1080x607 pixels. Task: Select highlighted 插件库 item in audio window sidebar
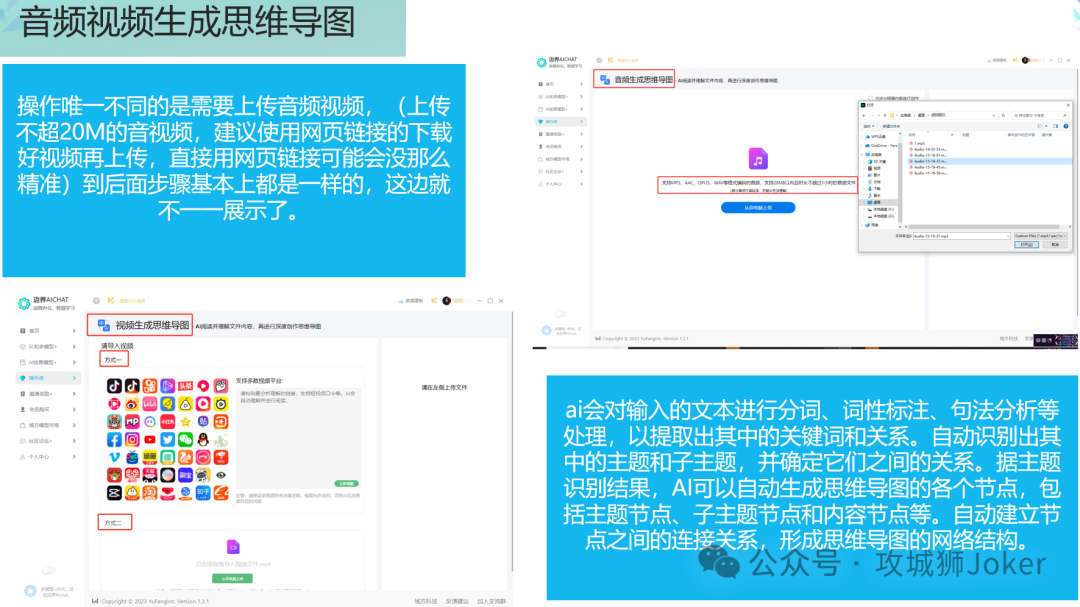click(561, 121)
